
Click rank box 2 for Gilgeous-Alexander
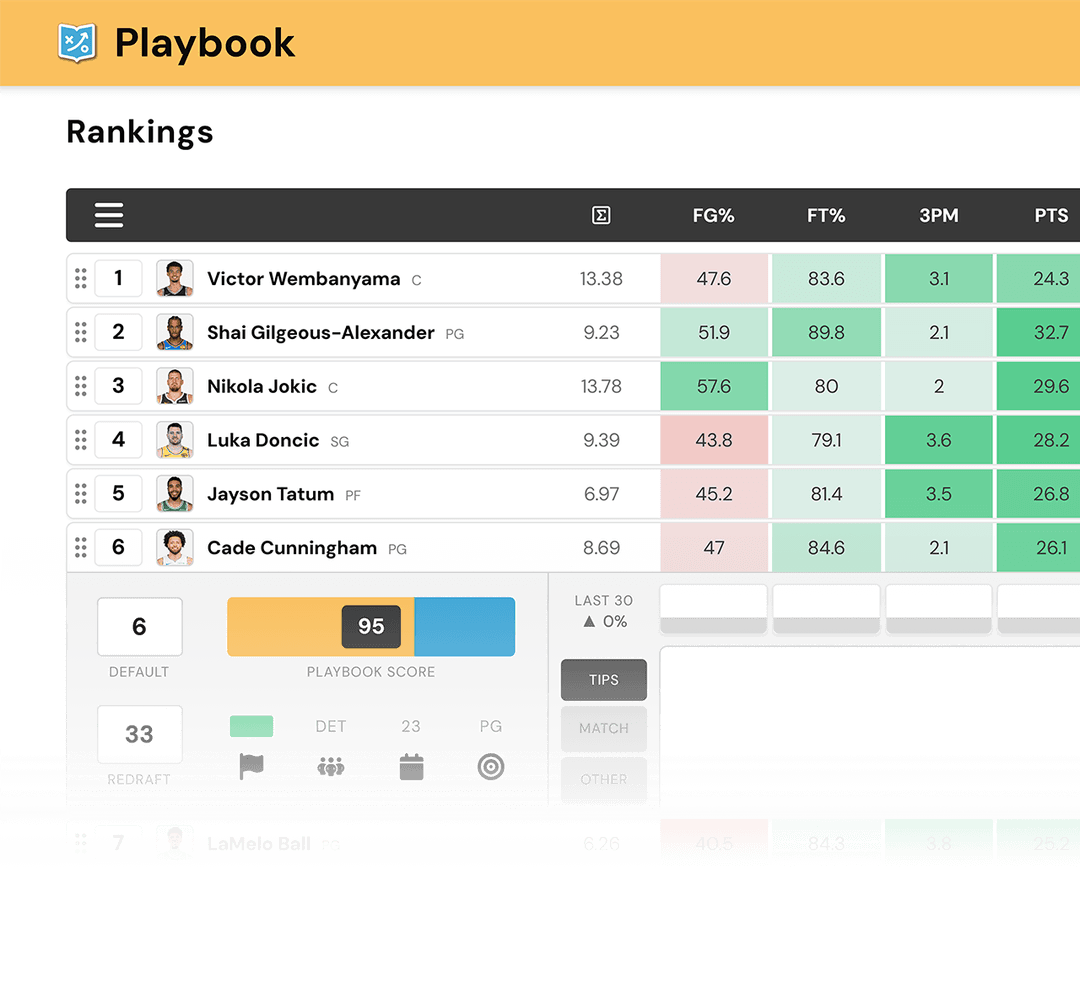click(118, 332)
